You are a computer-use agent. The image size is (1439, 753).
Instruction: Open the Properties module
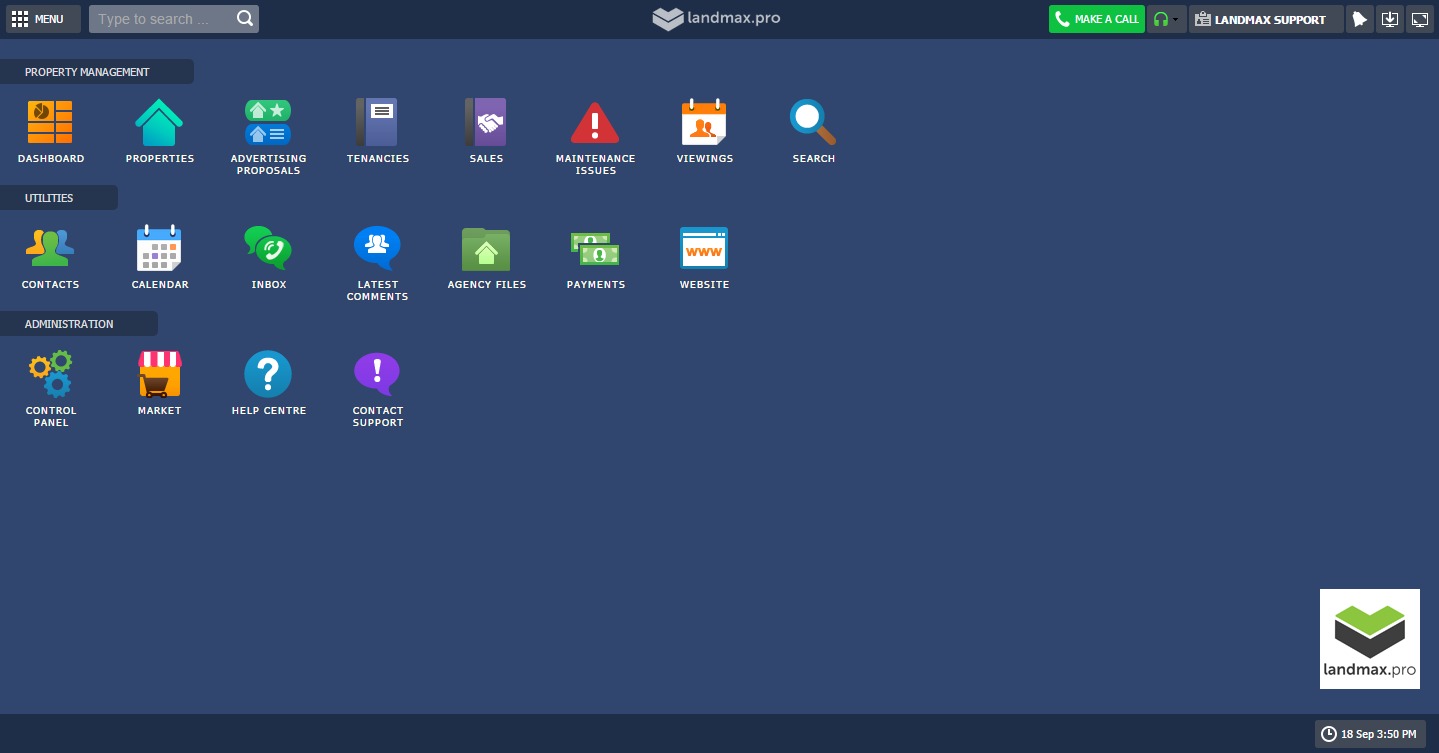159,123
